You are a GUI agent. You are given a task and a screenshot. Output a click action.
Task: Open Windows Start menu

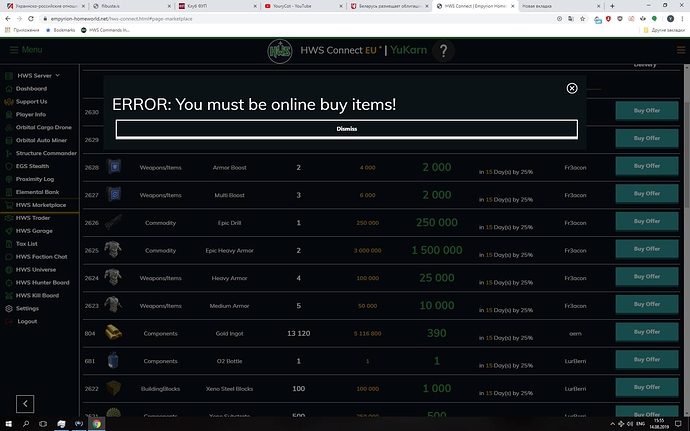point(8,424)
